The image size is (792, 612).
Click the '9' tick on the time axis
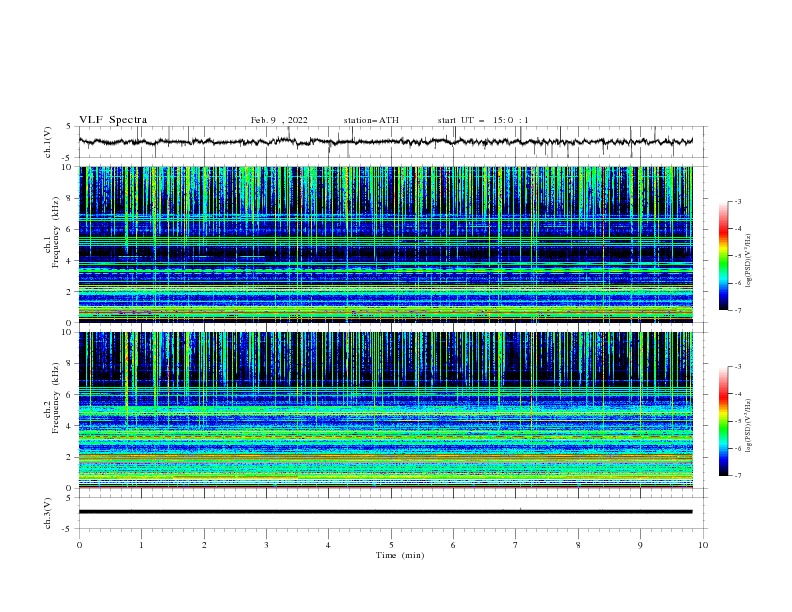pyautogui.click(x=640, y=545)
